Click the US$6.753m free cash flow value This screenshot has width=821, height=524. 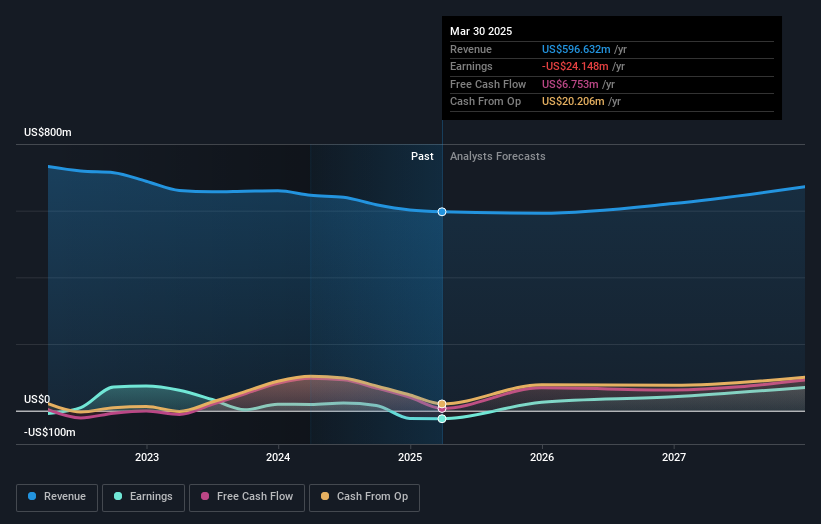tap(570, 84)
